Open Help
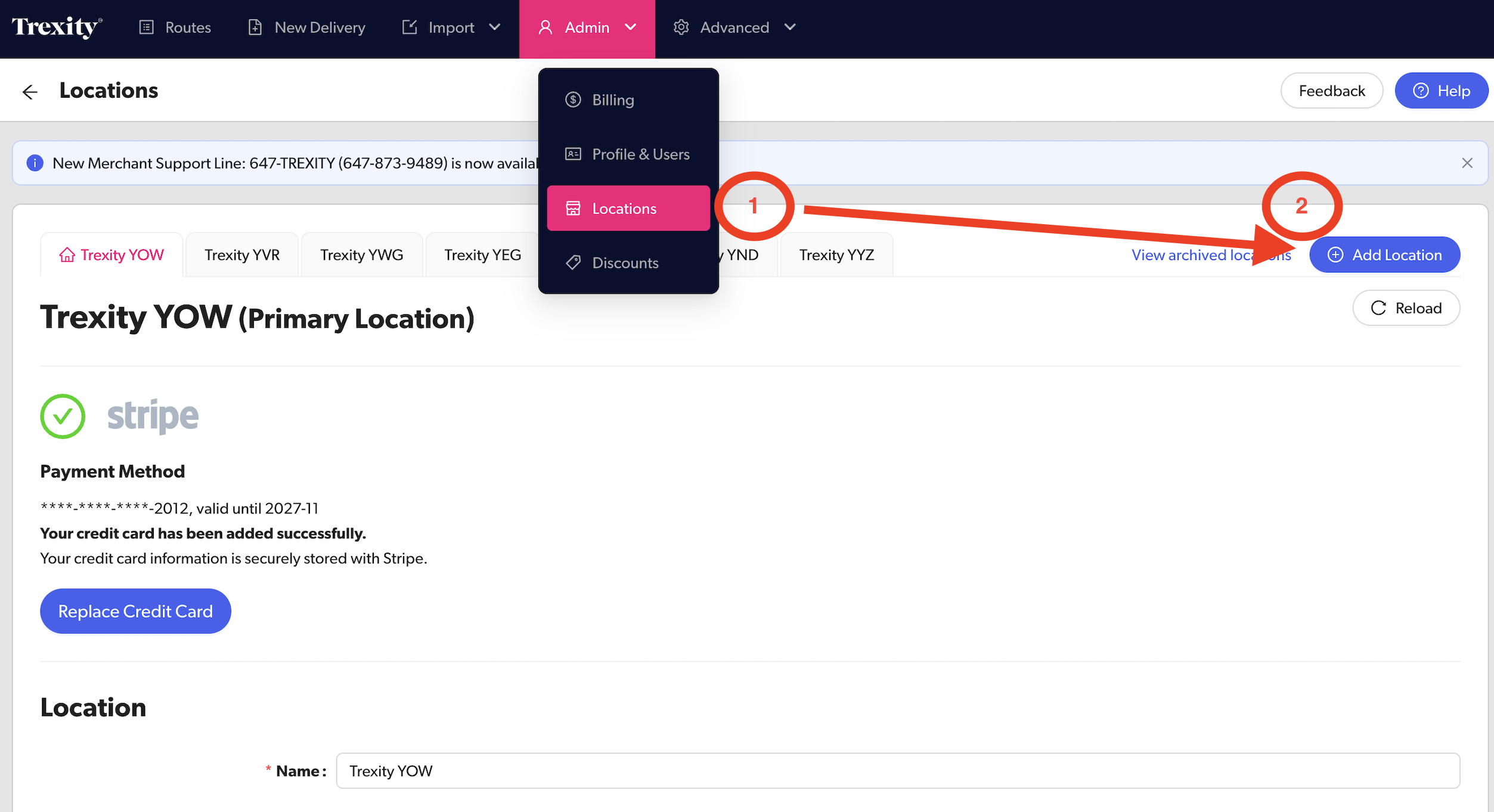 (1441, 91)
